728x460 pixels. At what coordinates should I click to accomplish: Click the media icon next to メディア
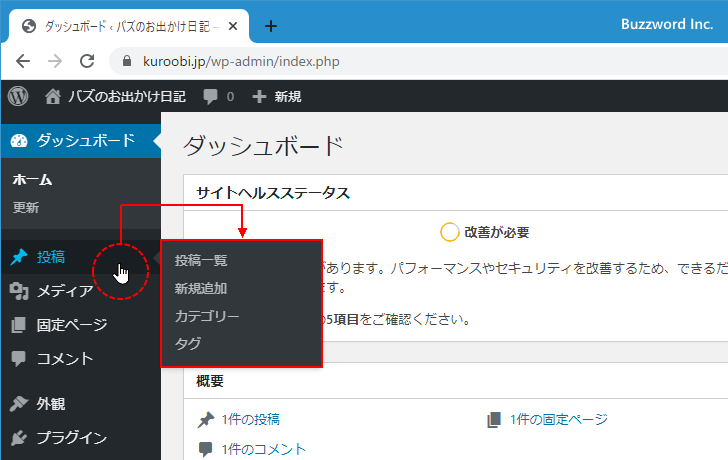[x=19, y=291]
